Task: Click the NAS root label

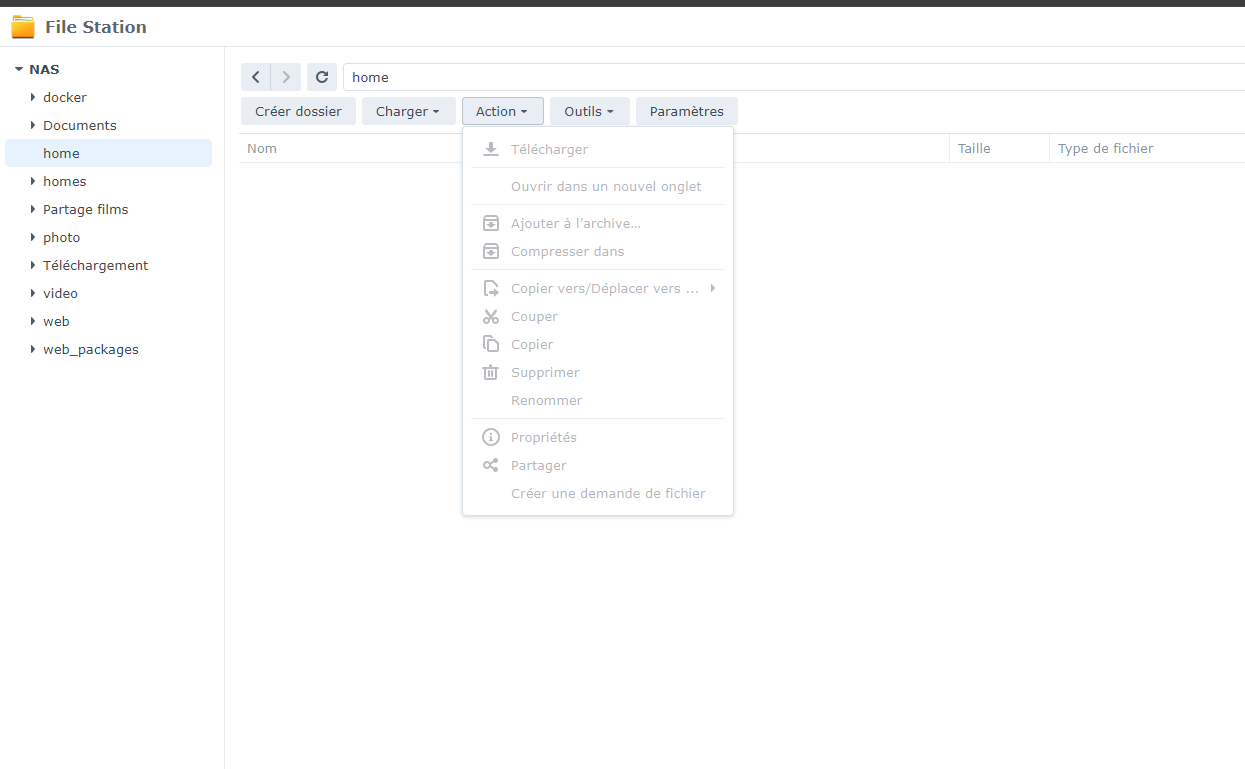Action: 44,70
